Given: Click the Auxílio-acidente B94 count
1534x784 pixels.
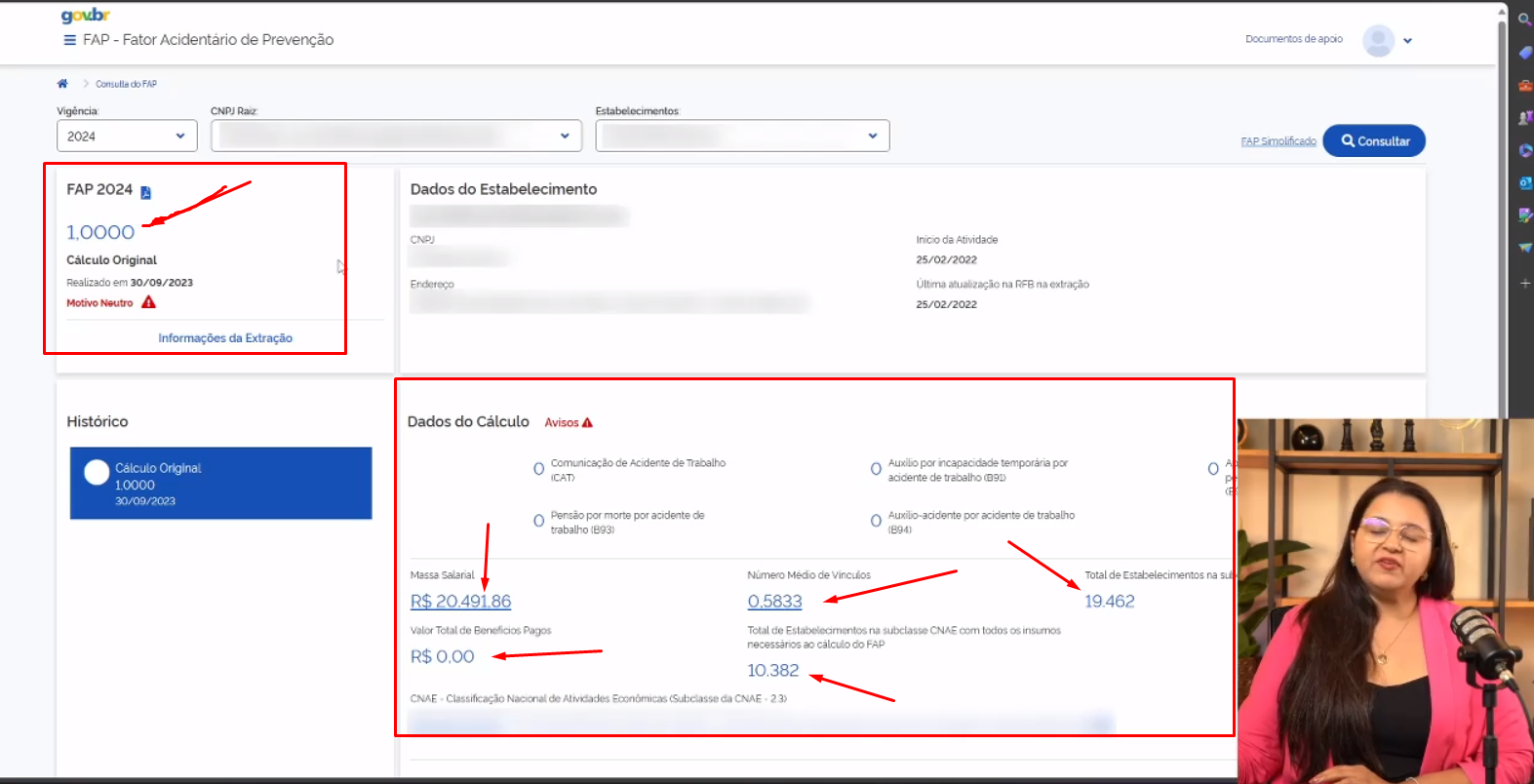Looking at the screenshot, I should point(876,522).
